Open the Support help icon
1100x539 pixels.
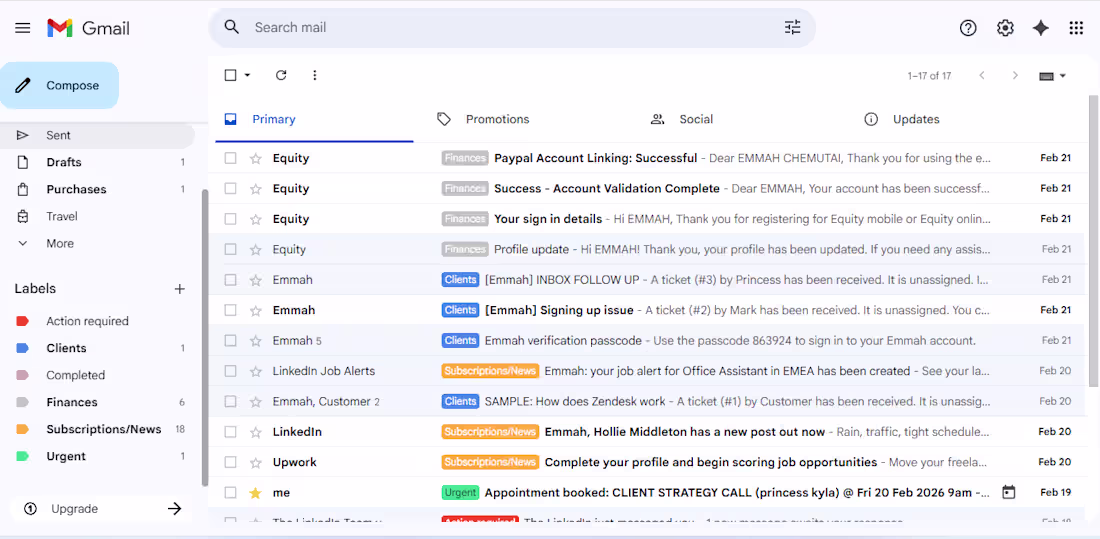click(x=968, y=28)
